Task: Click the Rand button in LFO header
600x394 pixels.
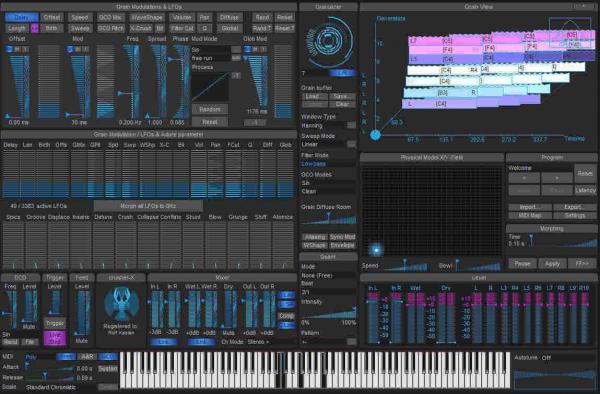Action: (x=262, y=17)
